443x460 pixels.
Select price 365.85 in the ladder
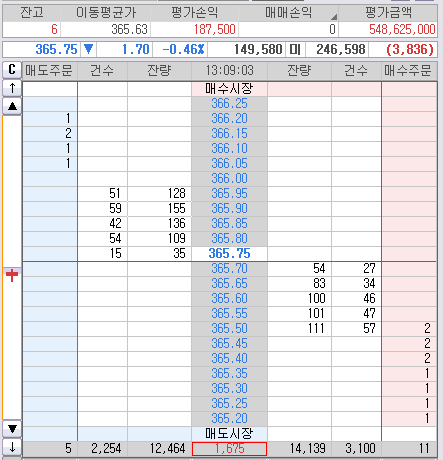[229, 224]
